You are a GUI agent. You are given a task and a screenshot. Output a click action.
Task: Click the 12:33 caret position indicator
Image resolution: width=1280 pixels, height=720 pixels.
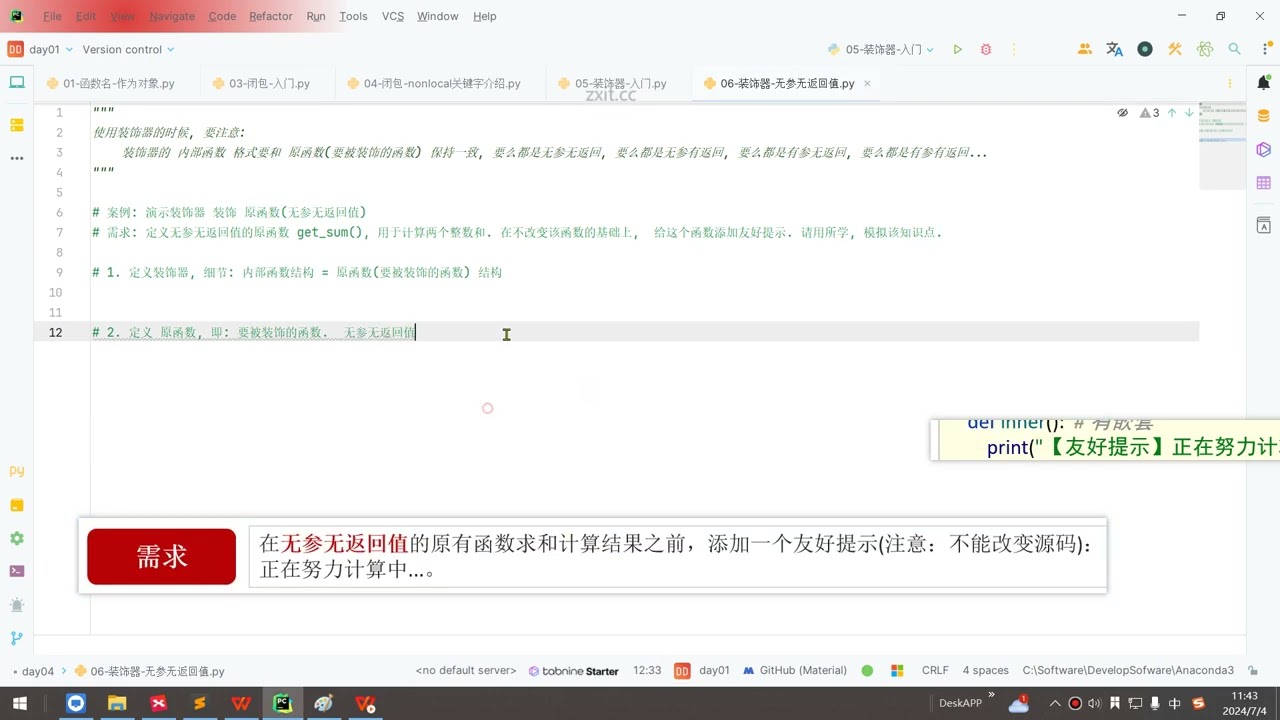point(647,671)
